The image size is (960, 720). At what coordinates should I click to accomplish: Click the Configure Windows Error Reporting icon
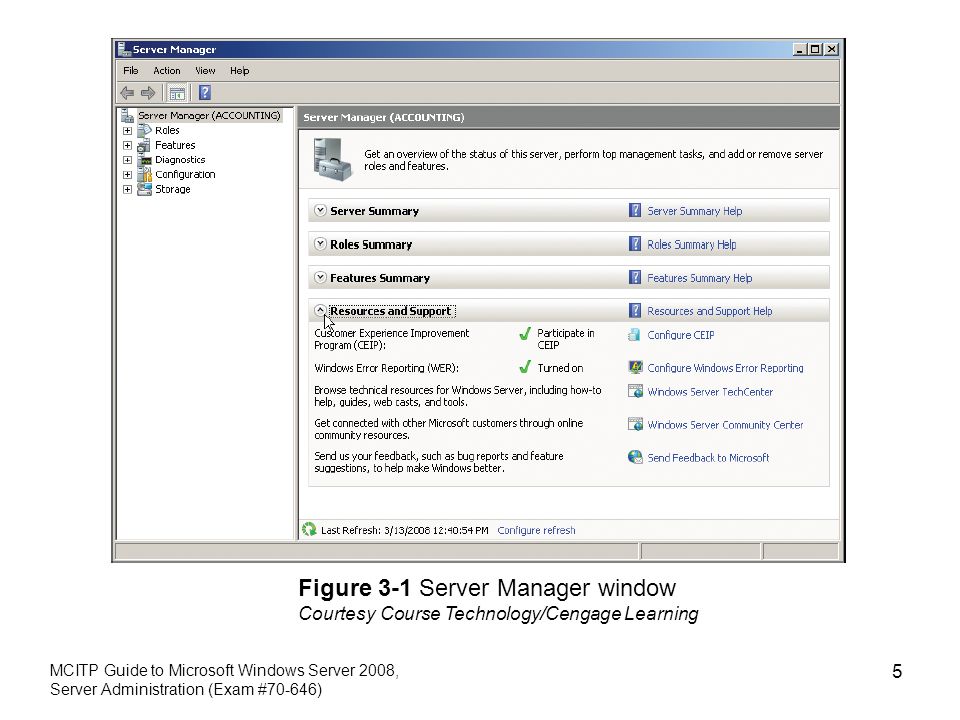coord(636,367)
